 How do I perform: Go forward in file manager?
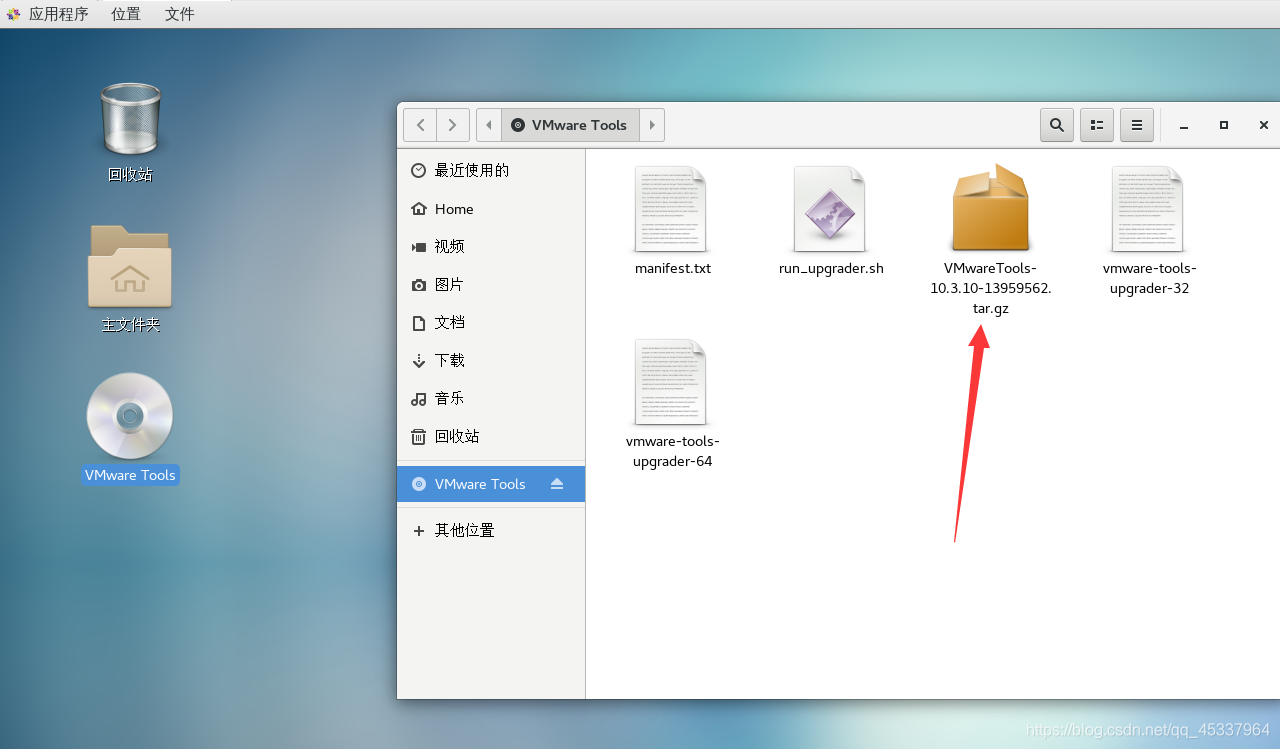453,125
